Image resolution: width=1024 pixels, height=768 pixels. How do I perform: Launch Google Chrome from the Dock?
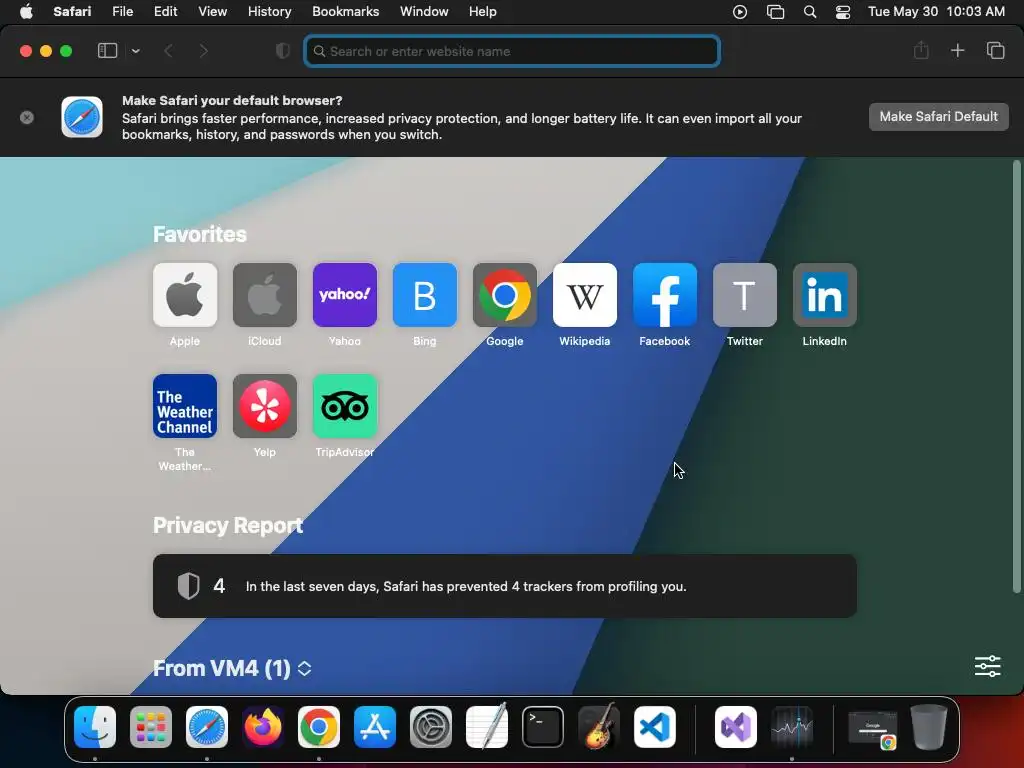tap(319, 726)
